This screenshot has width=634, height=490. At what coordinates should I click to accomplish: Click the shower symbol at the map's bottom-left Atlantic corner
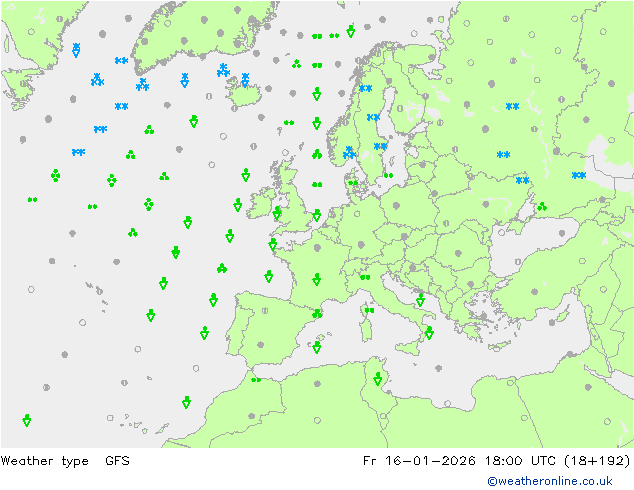[27, 420]
